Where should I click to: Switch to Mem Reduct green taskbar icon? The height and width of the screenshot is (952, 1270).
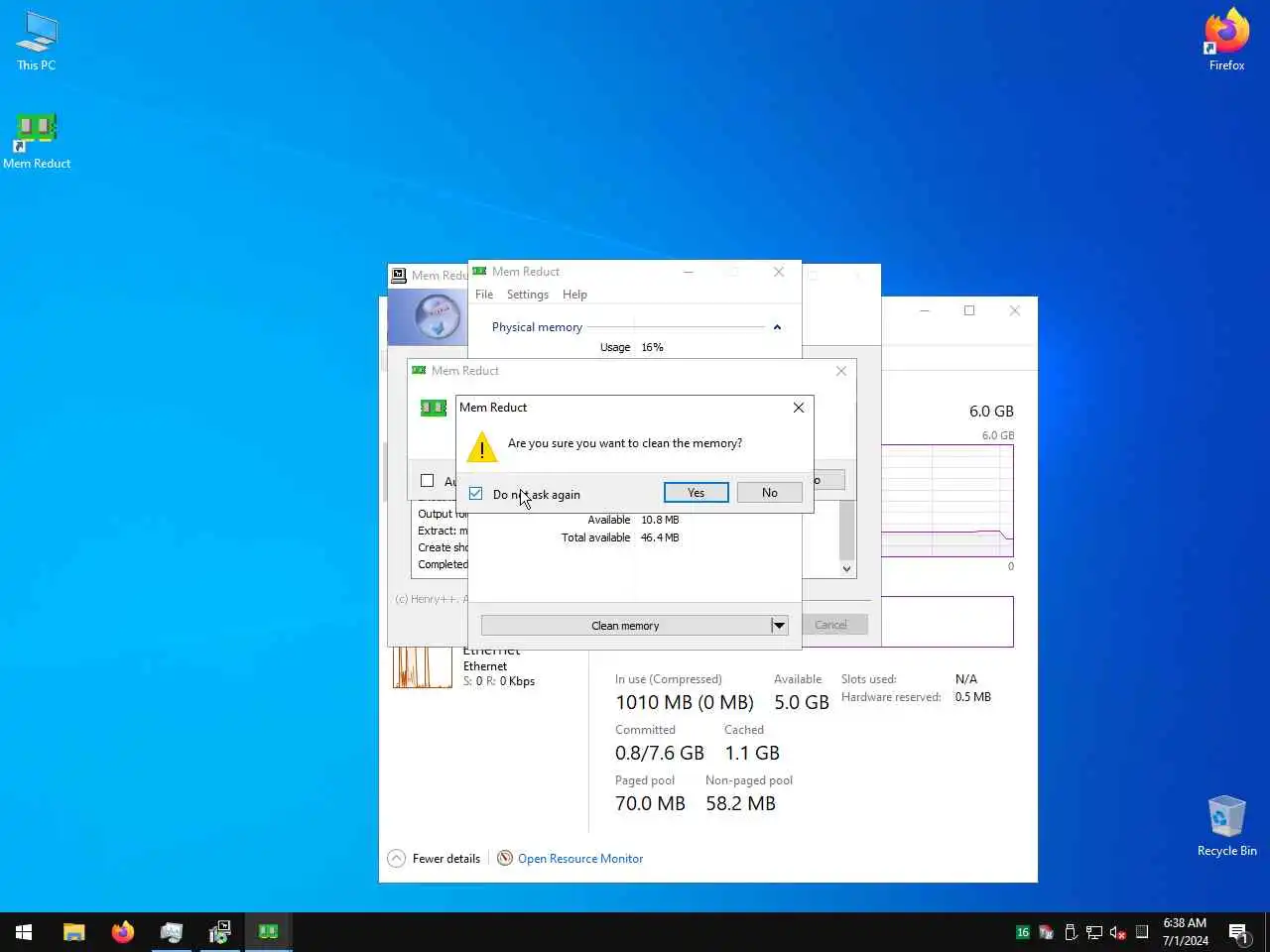point(269,932)
